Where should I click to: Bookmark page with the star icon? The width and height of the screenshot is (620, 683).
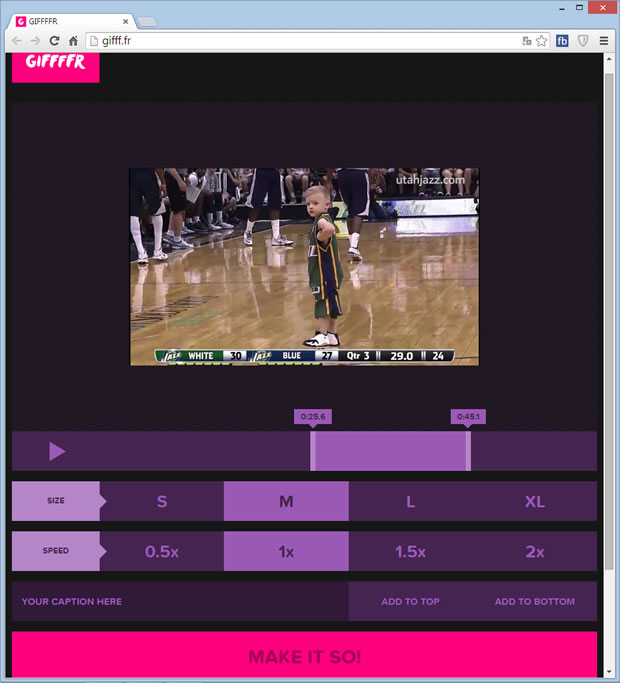542,41
